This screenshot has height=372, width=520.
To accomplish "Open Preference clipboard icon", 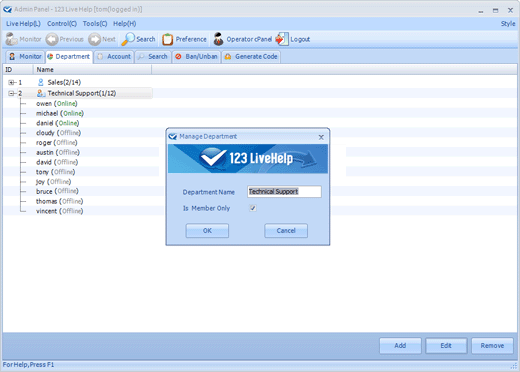I will tap(167, 39).
